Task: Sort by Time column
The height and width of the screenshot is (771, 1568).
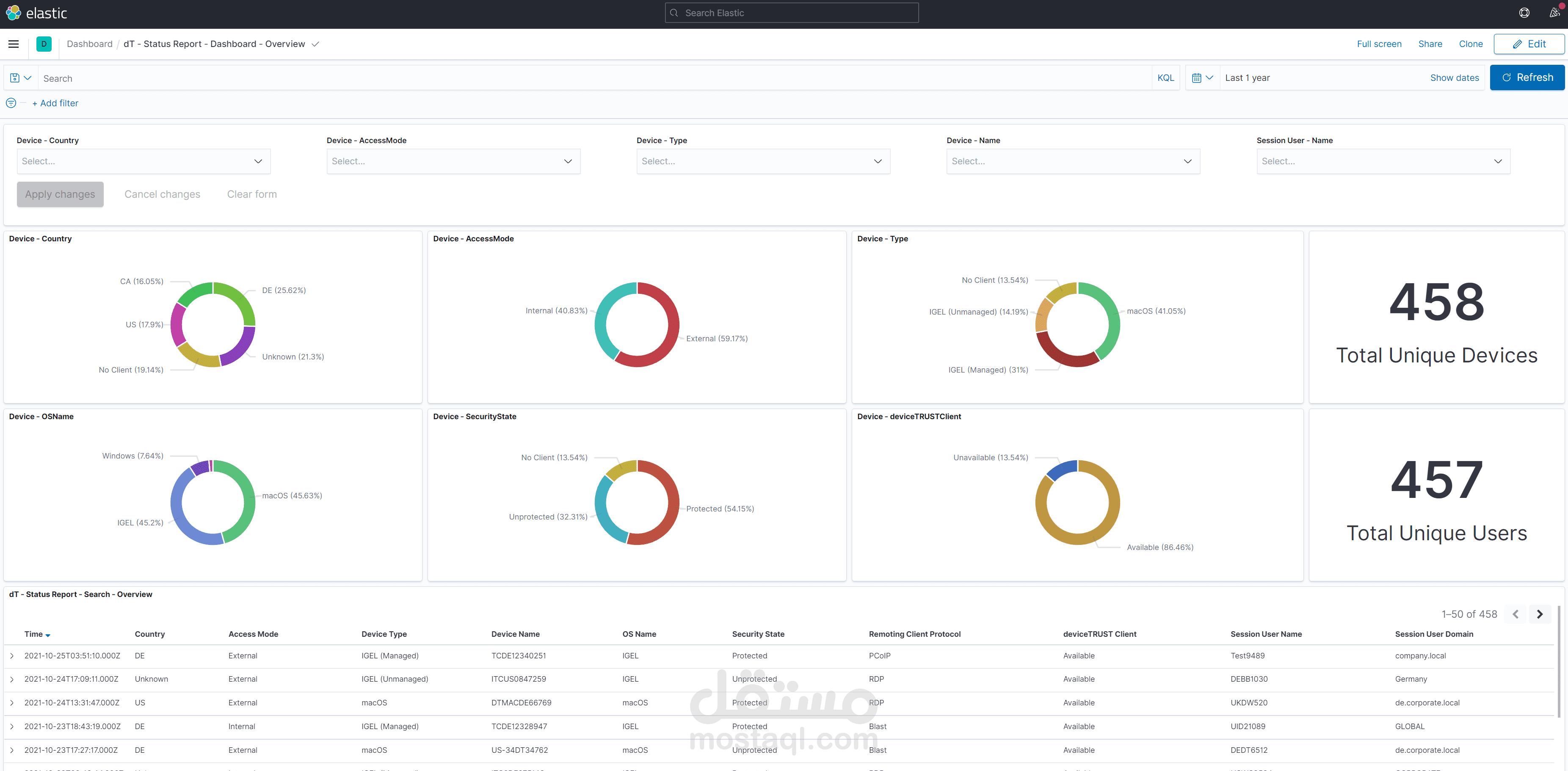Action: point(37,634)
